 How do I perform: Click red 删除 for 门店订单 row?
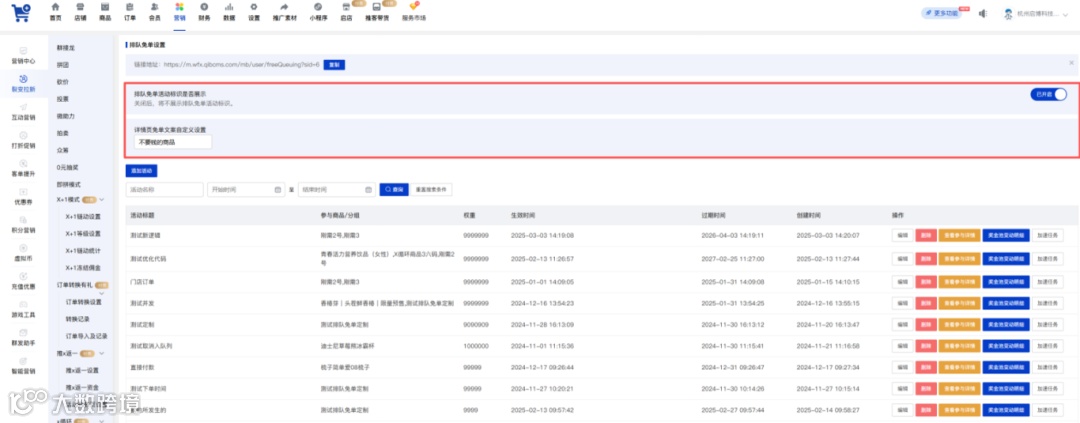click(x=926, y=282)
